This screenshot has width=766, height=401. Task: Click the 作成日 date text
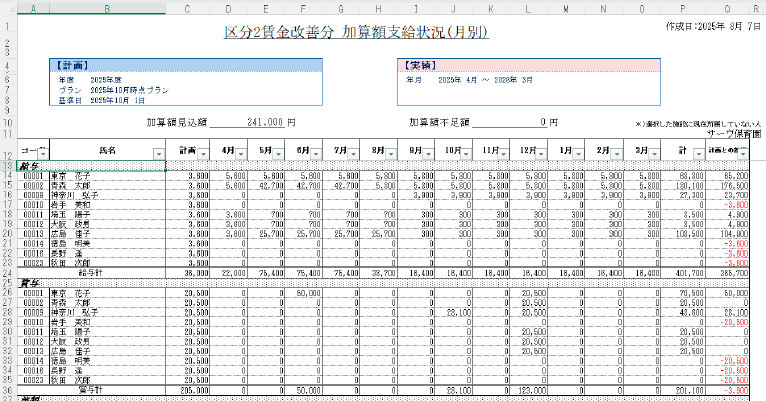click(x=713, y=26)
